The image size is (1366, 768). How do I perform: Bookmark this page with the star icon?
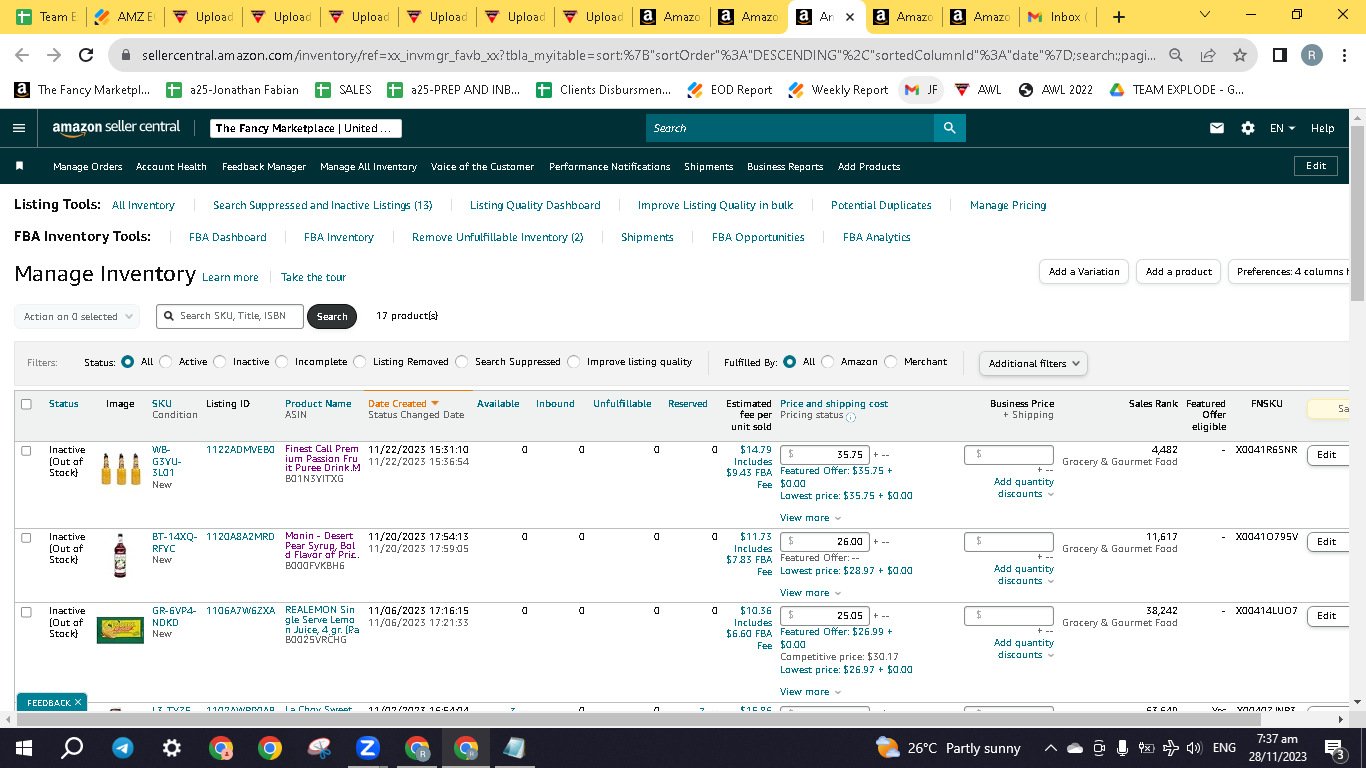pos(1240,55)
